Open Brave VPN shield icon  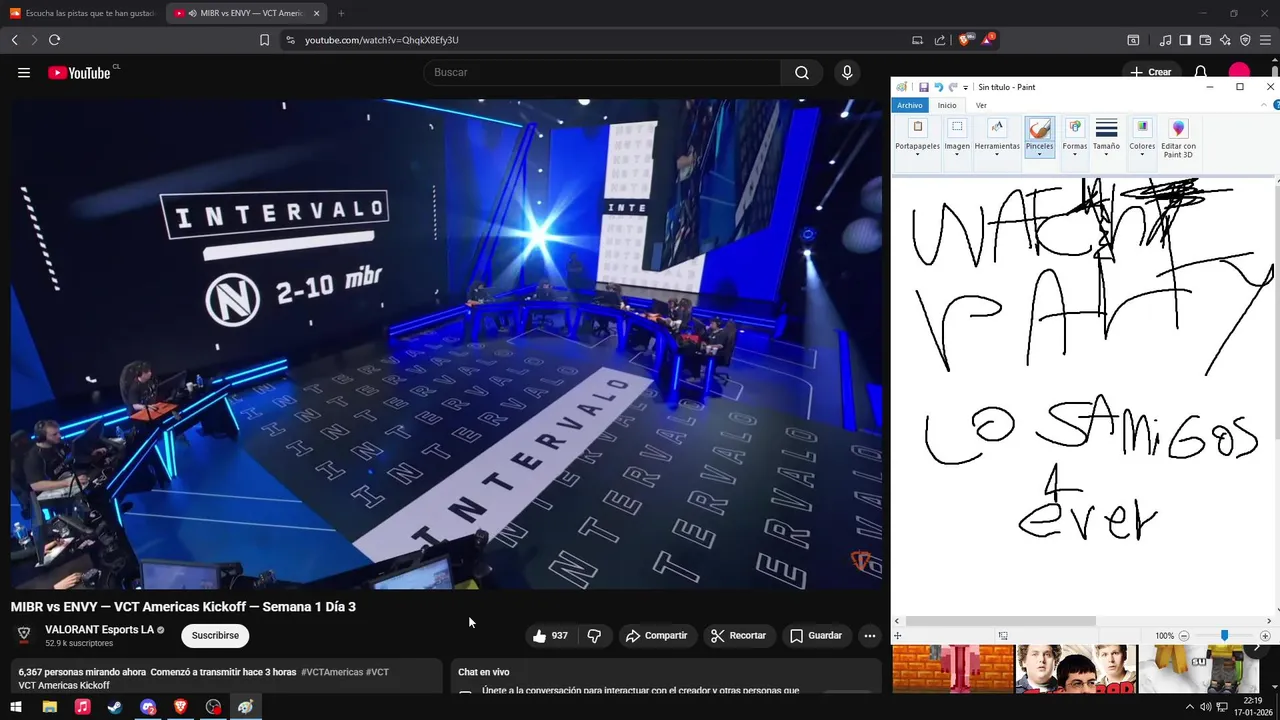pos(1245,40)
